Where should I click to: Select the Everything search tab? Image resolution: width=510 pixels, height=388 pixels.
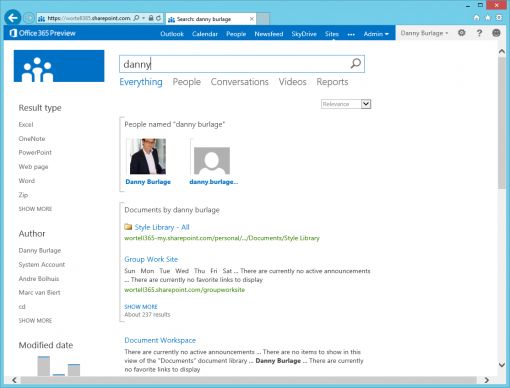tap(141, 82)
